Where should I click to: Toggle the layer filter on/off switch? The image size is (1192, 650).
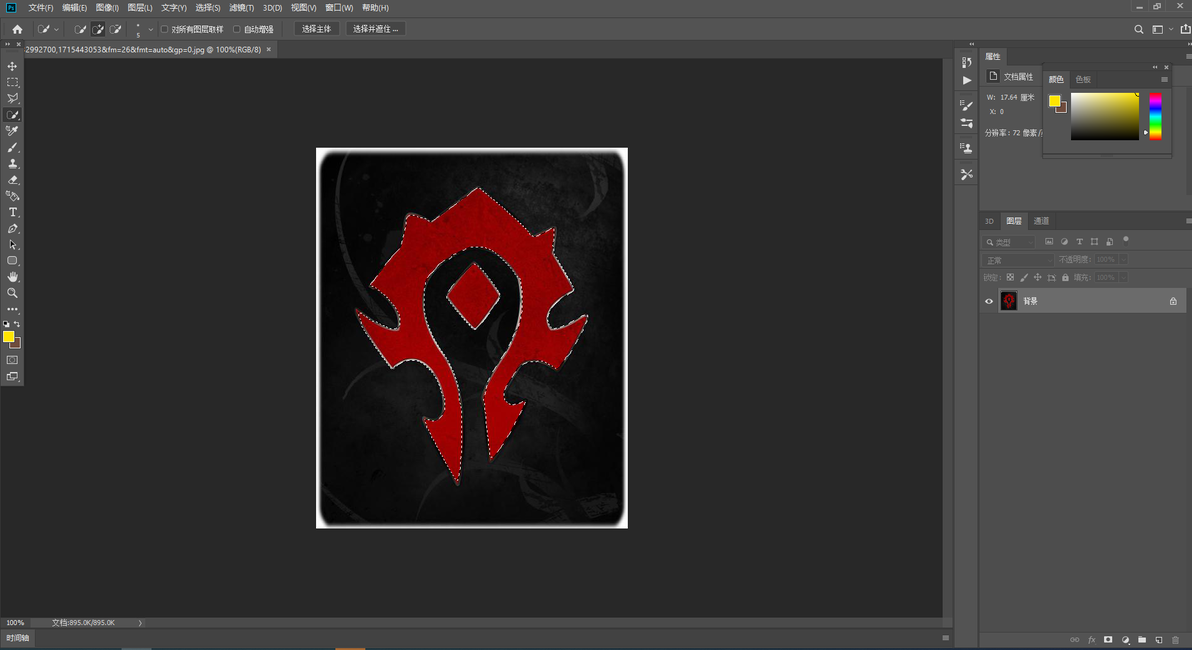coord(1126,240)
